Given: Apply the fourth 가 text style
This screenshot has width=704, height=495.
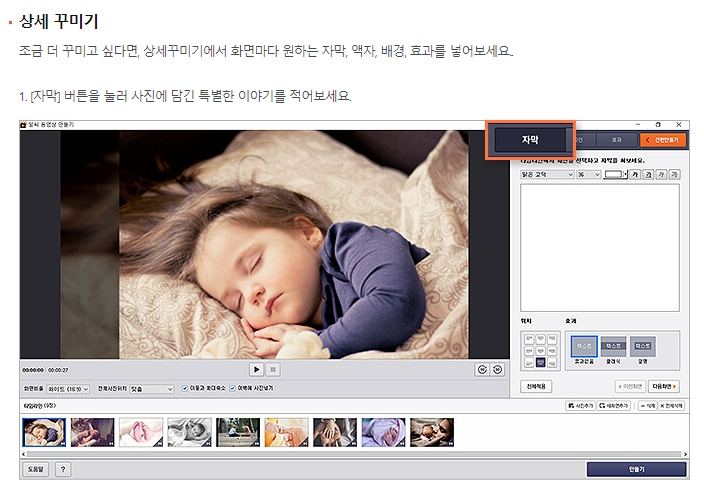Looking at the screenshot, I should [674, 174].
